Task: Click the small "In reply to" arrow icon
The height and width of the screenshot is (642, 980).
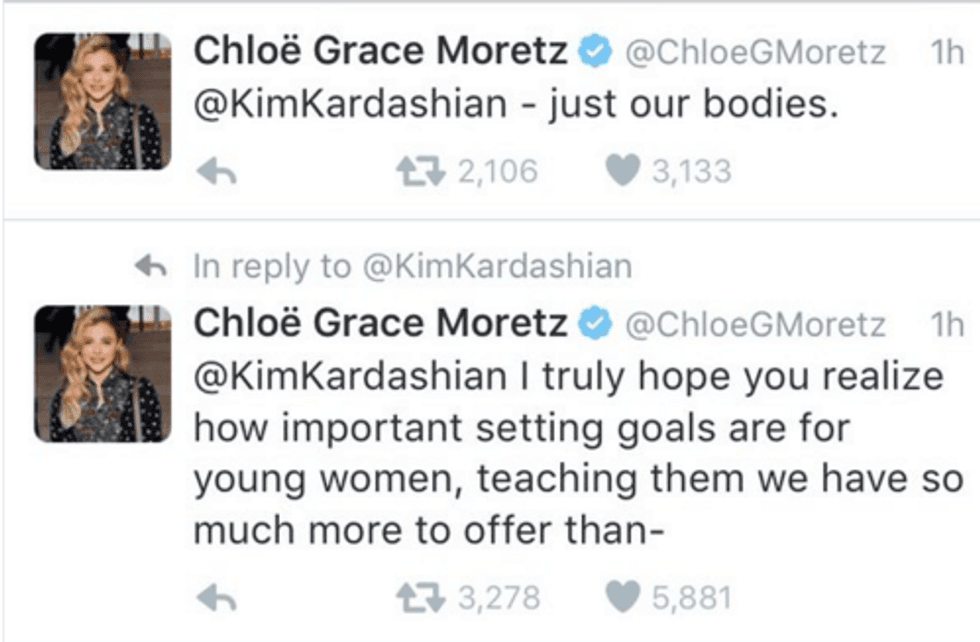Action: (151, 266)
